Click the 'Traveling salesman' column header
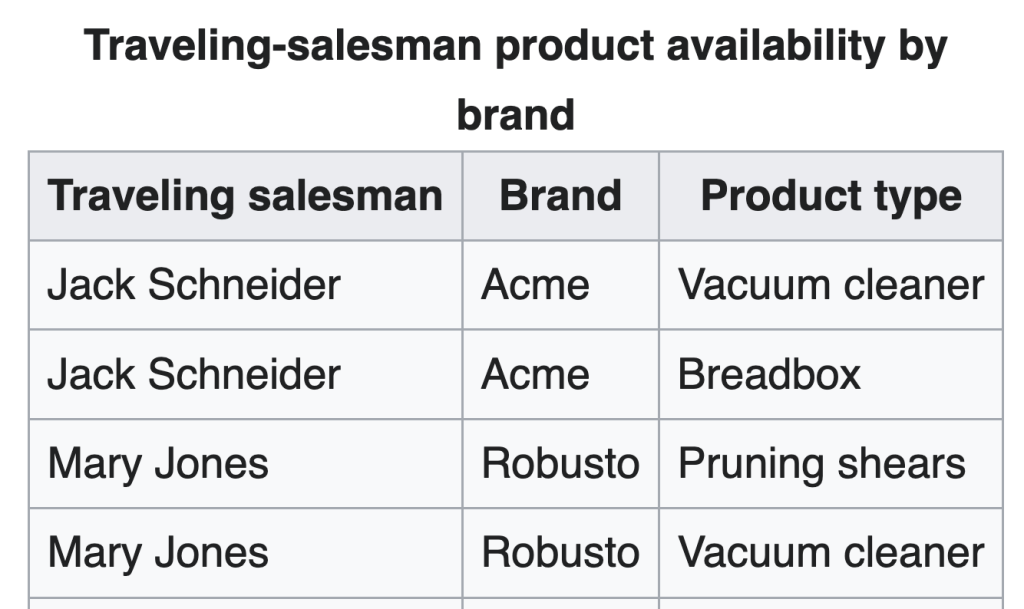 click(245, 196)
